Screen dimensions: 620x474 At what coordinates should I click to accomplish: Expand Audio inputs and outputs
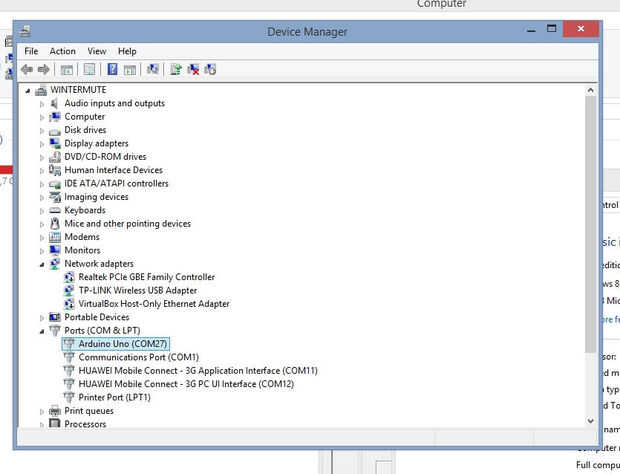click(42, 104)
